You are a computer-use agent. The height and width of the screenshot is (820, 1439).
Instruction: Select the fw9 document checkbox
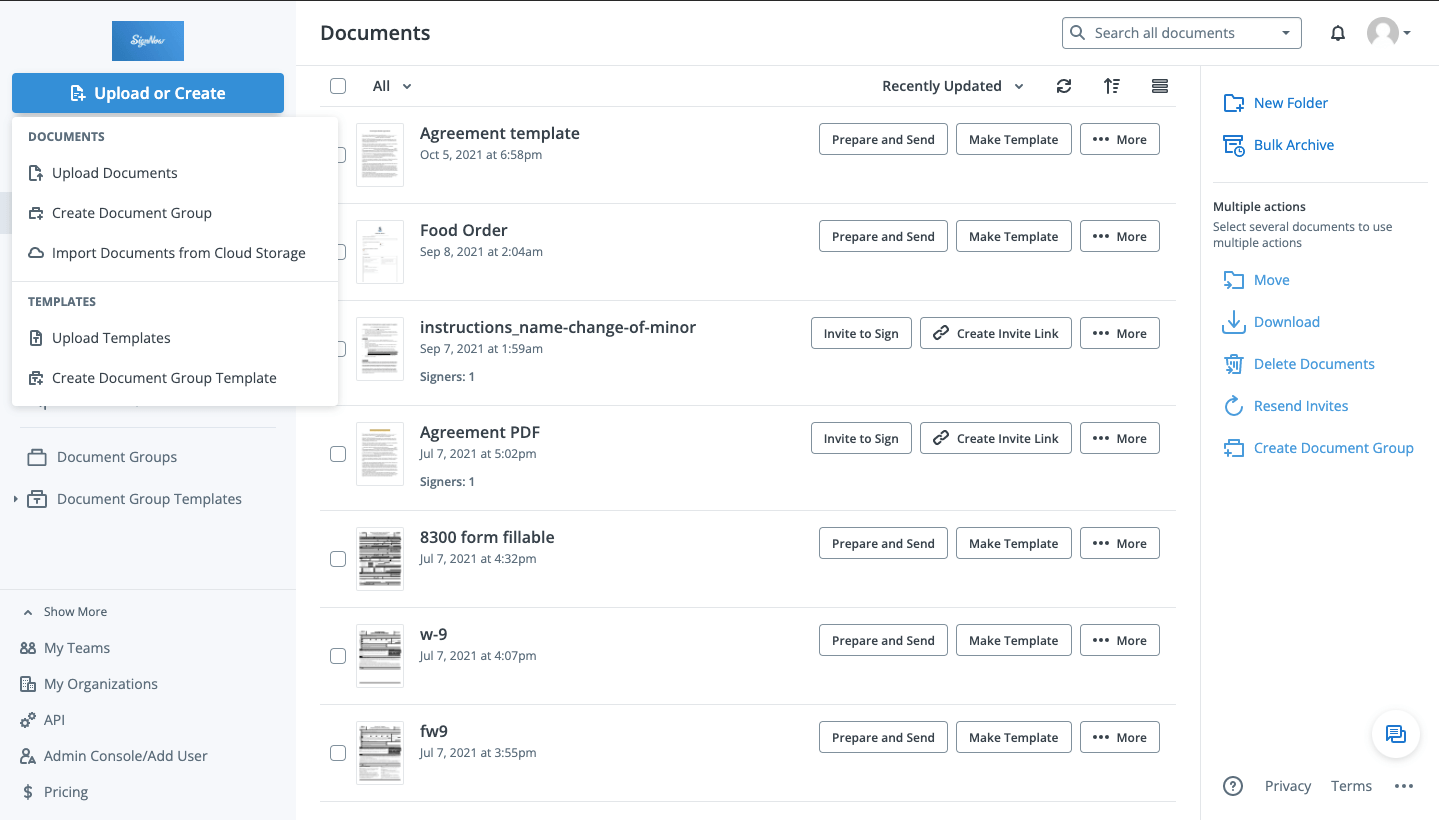pos(338,753)
